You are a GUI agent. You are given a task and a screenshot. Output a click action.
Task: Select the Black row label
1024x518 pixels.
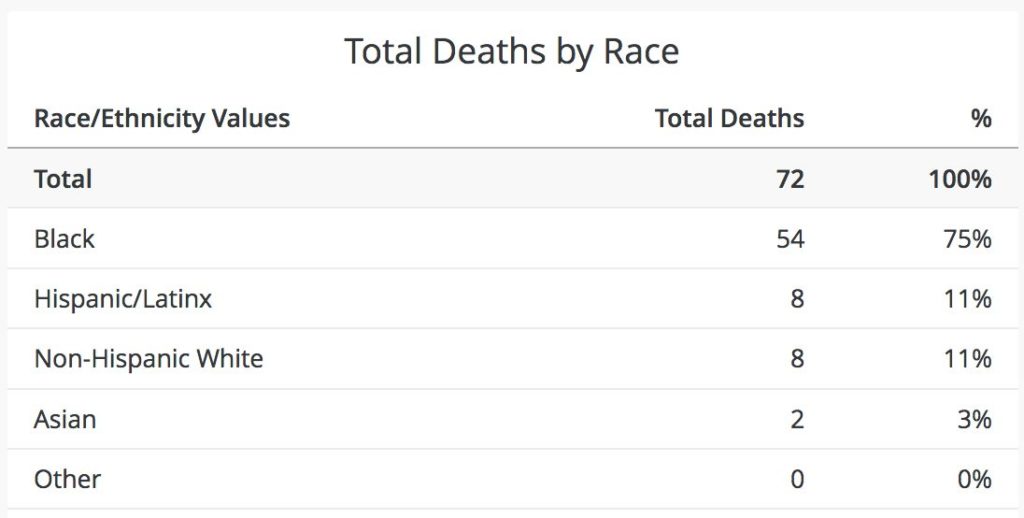pos(65,239)
